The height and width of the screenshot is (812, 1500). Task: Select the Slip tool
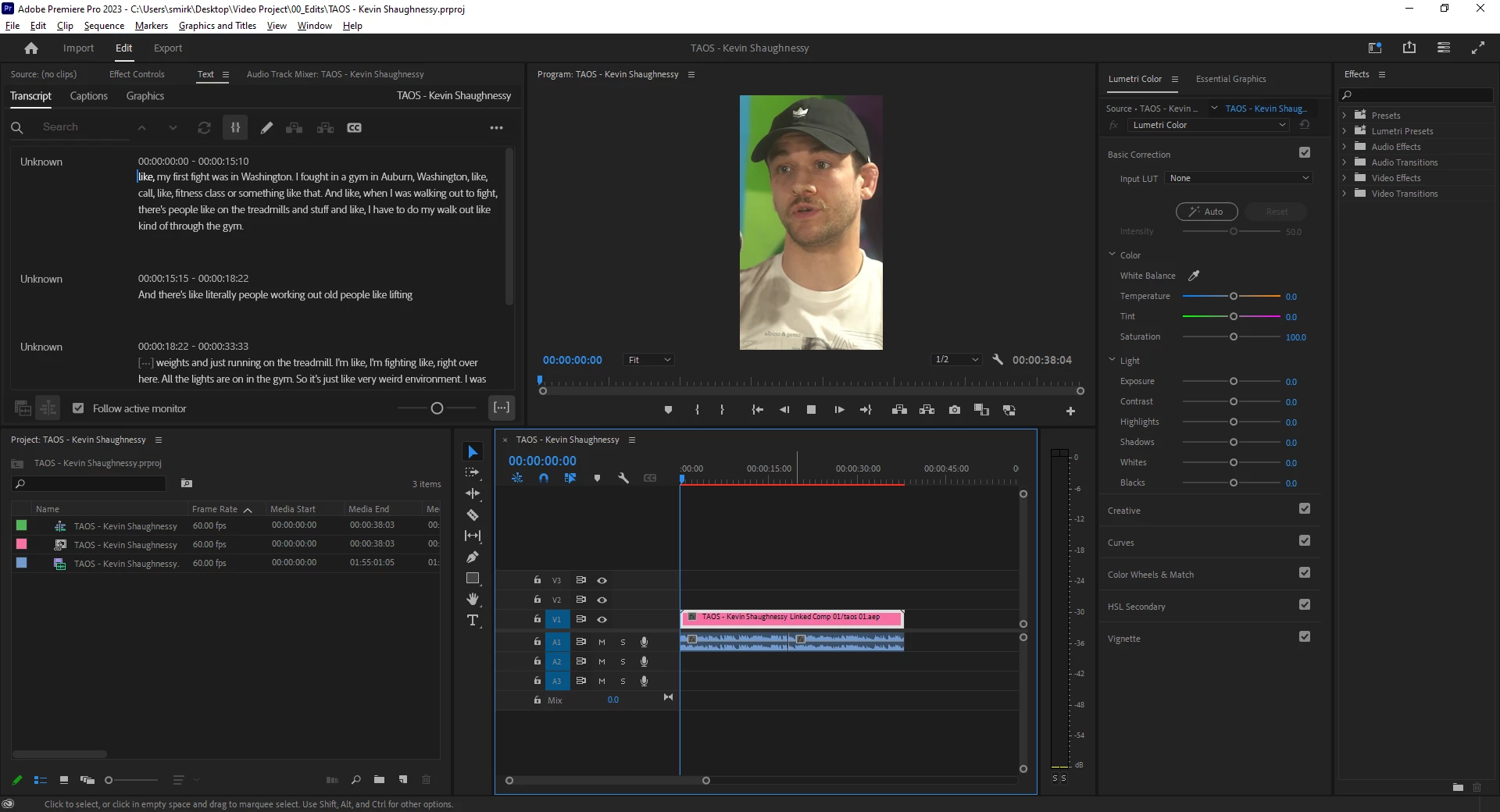click(473, 536)
